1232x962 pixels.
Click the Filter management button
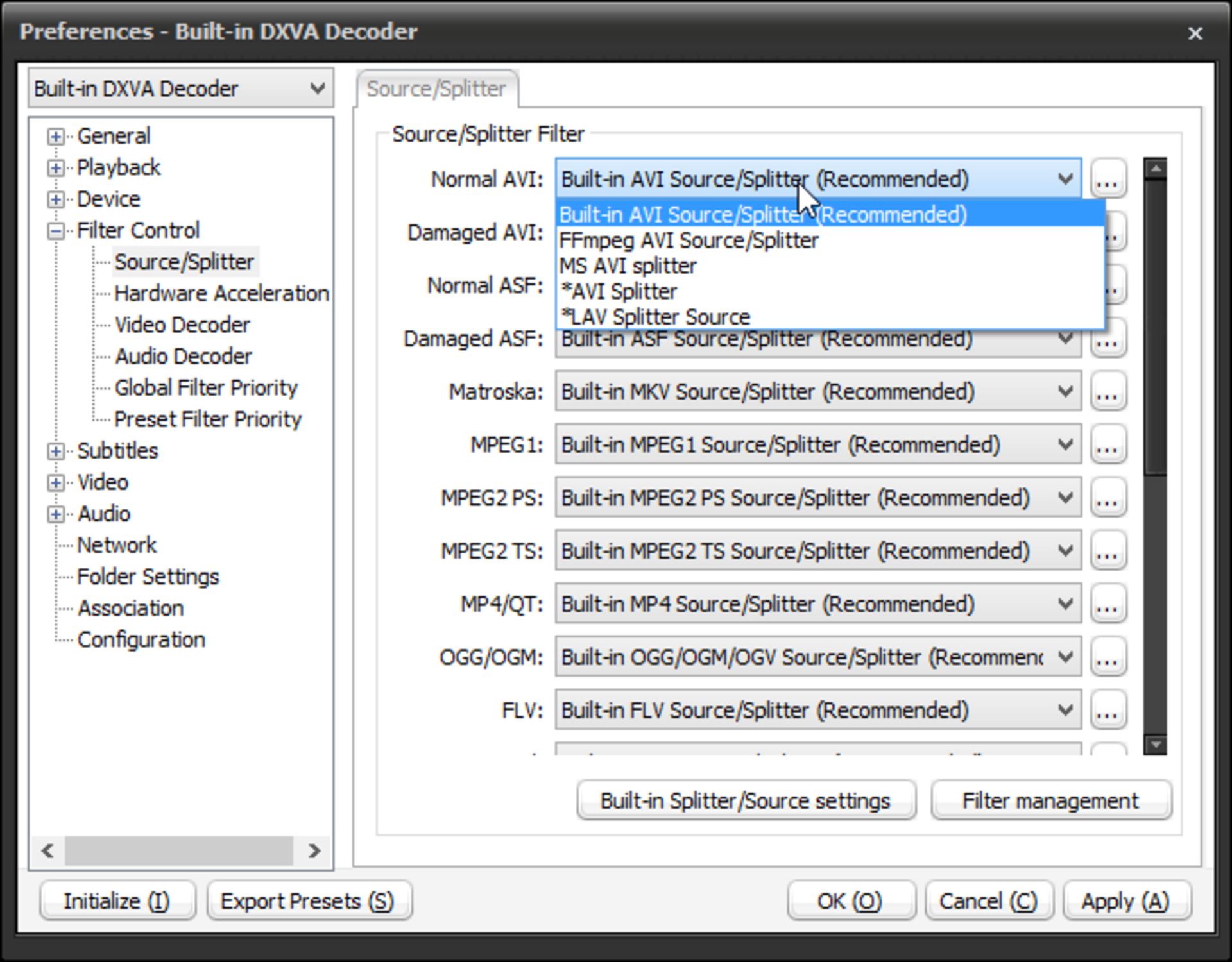[x=1050, y=800]
